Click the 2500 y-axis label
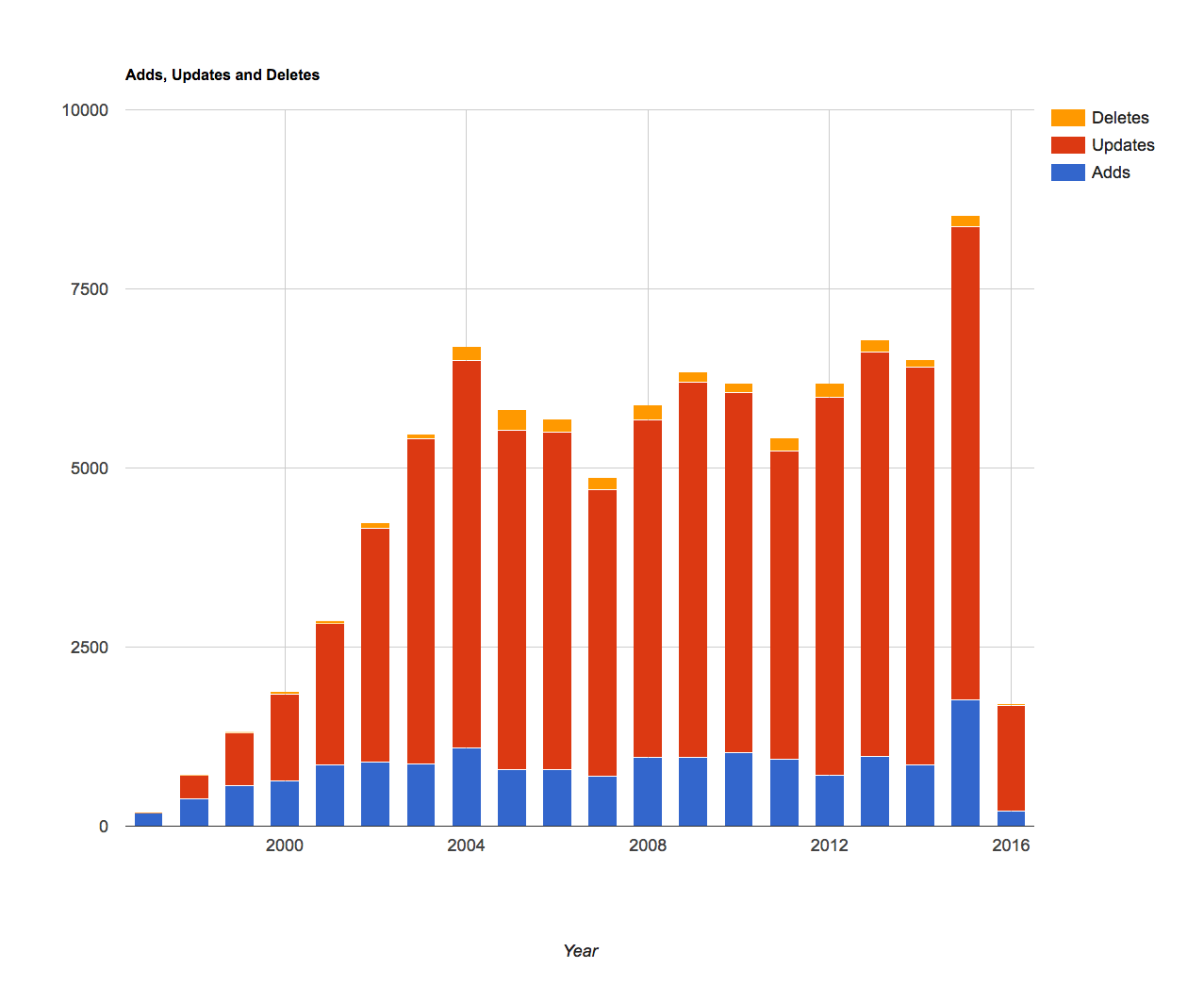 point(91,648)
